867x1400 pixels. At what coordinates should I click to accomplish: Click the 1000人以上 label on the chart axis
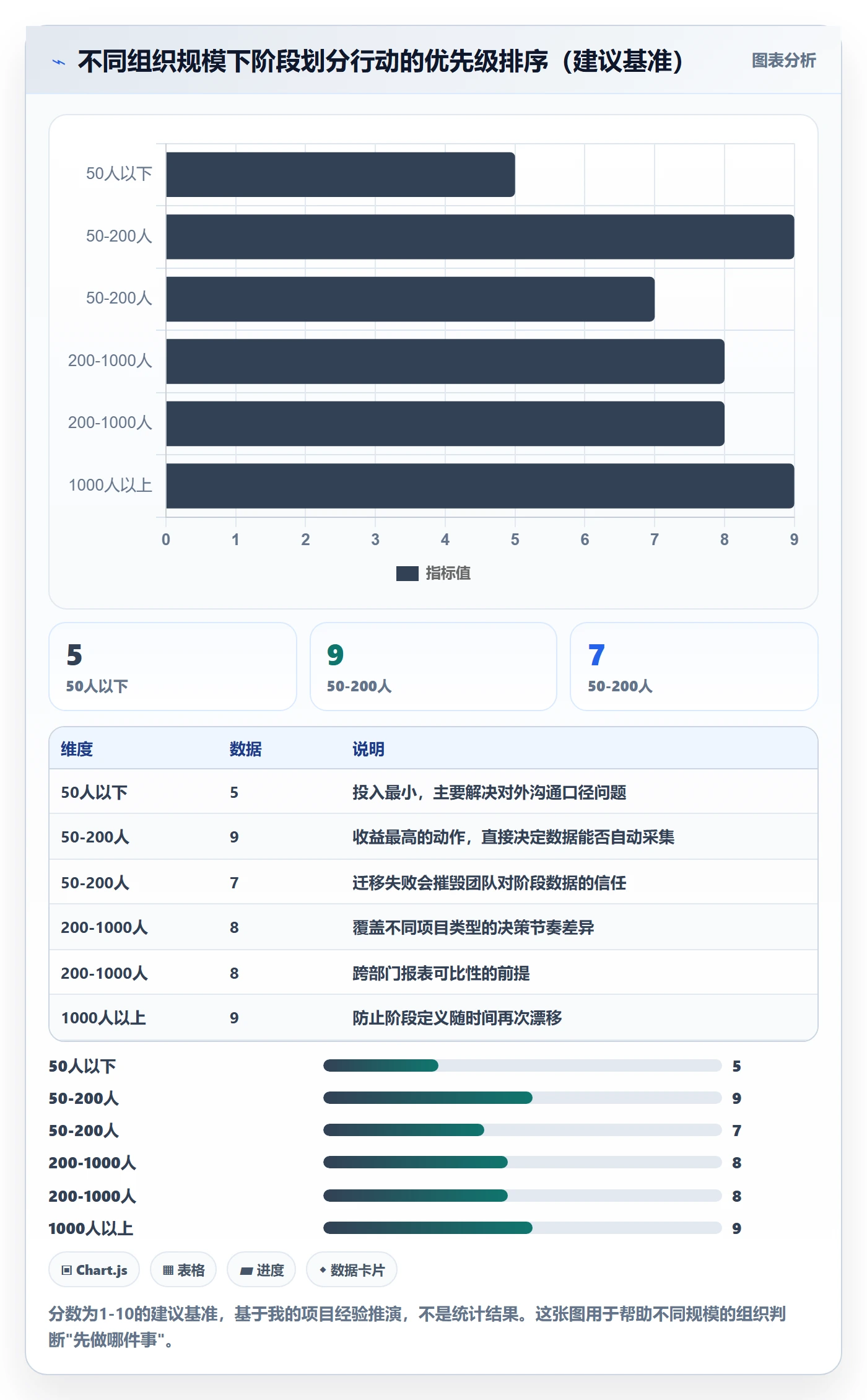click(110, 485)
